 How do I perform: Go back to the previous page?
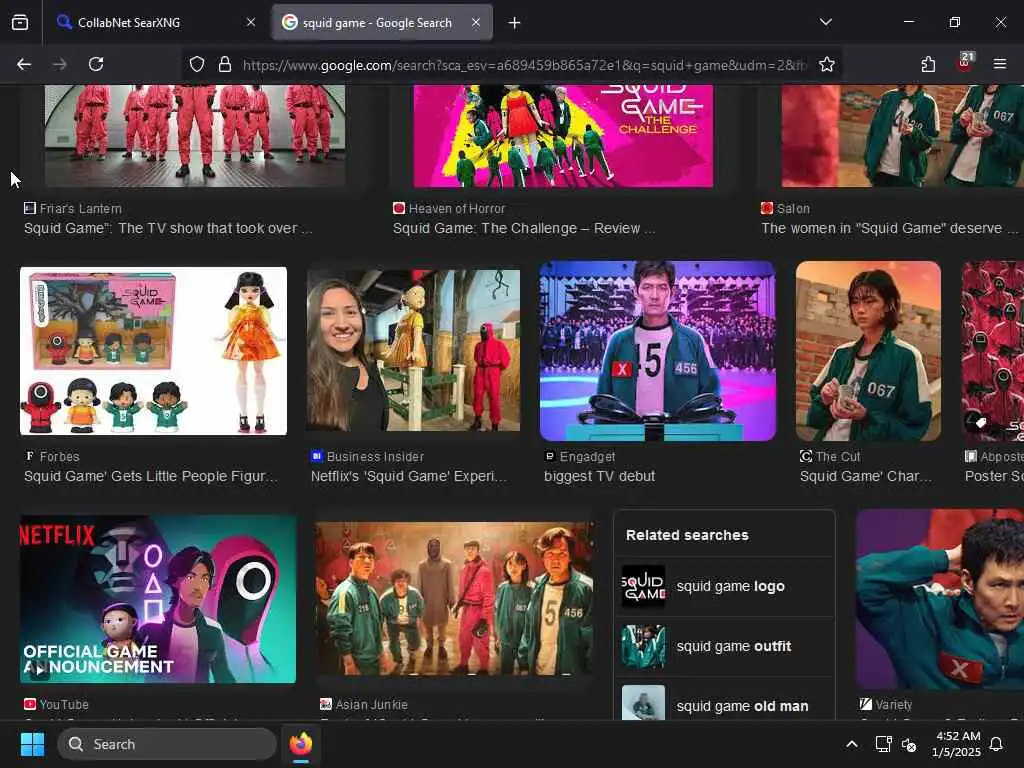(24, 64)
